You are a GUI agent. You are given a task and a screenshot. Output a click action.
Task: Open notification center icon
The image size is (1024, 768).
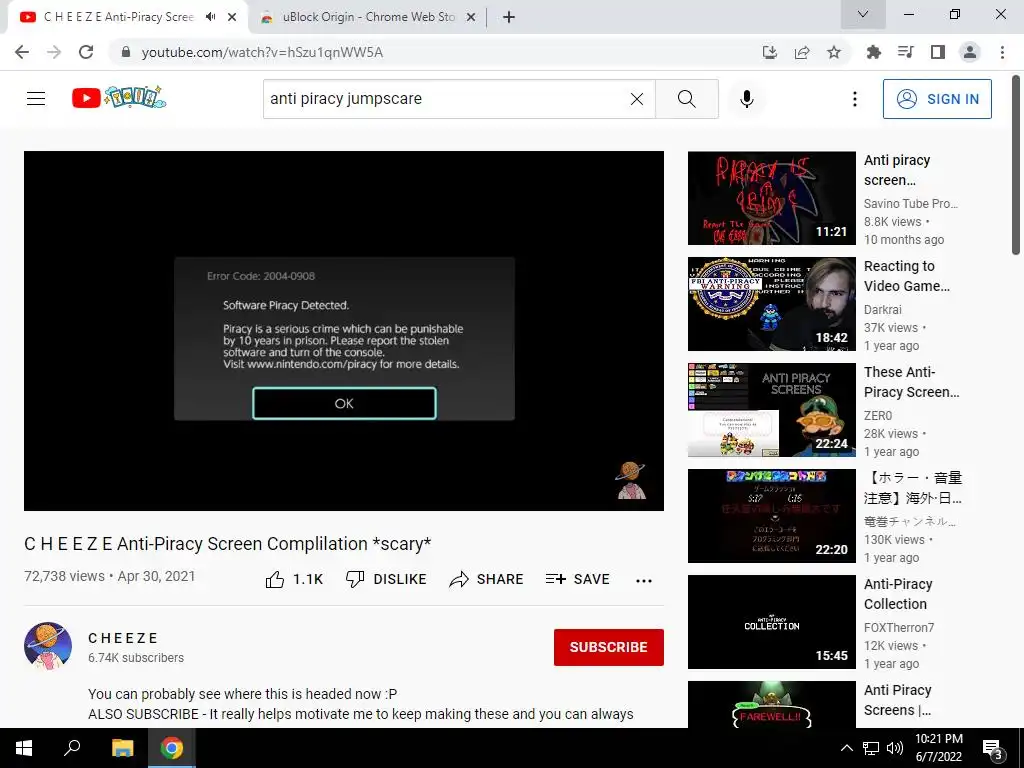[x=992, y=749]
